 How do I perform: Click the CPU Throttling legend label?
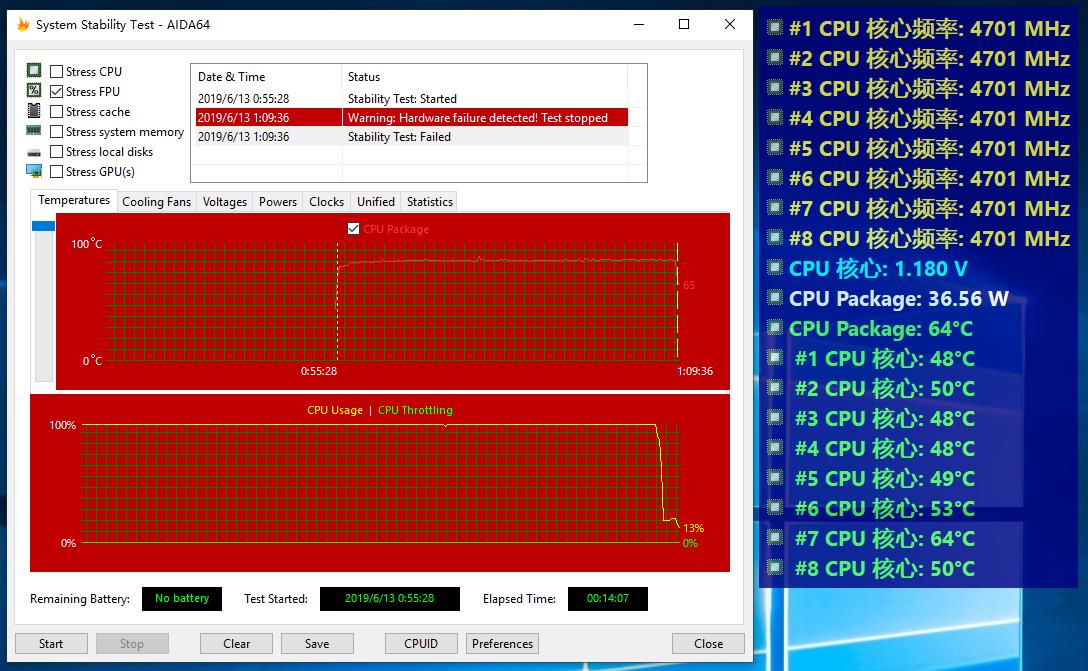[415, 410]
